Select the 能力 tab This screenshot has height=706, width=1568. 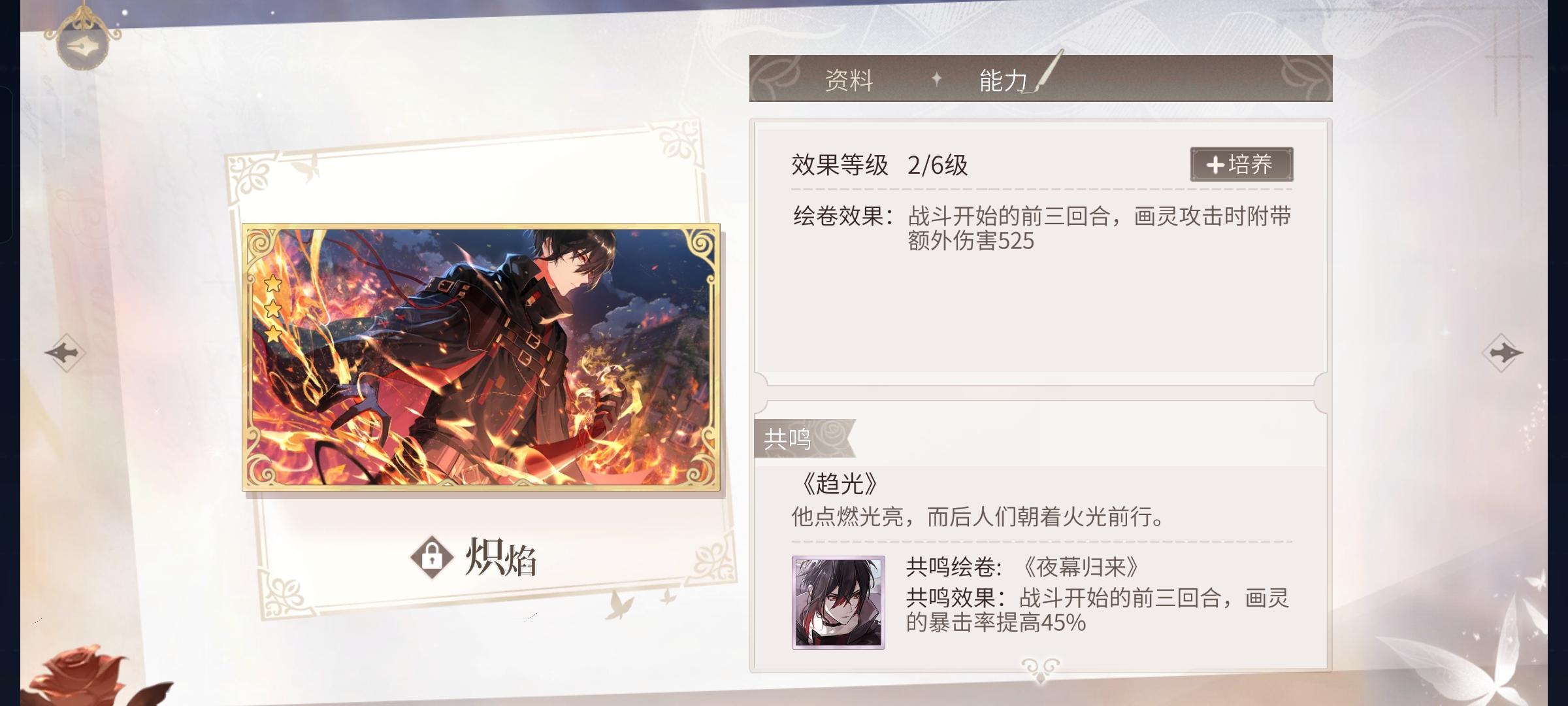pyautogui.click(x=1003, y=80)
